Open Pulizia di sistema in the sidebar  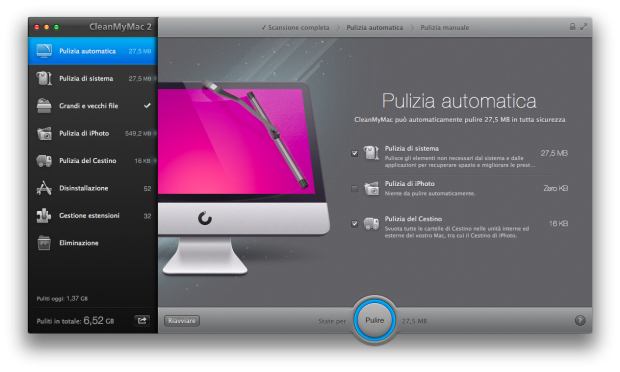click(x=93, y=78)
